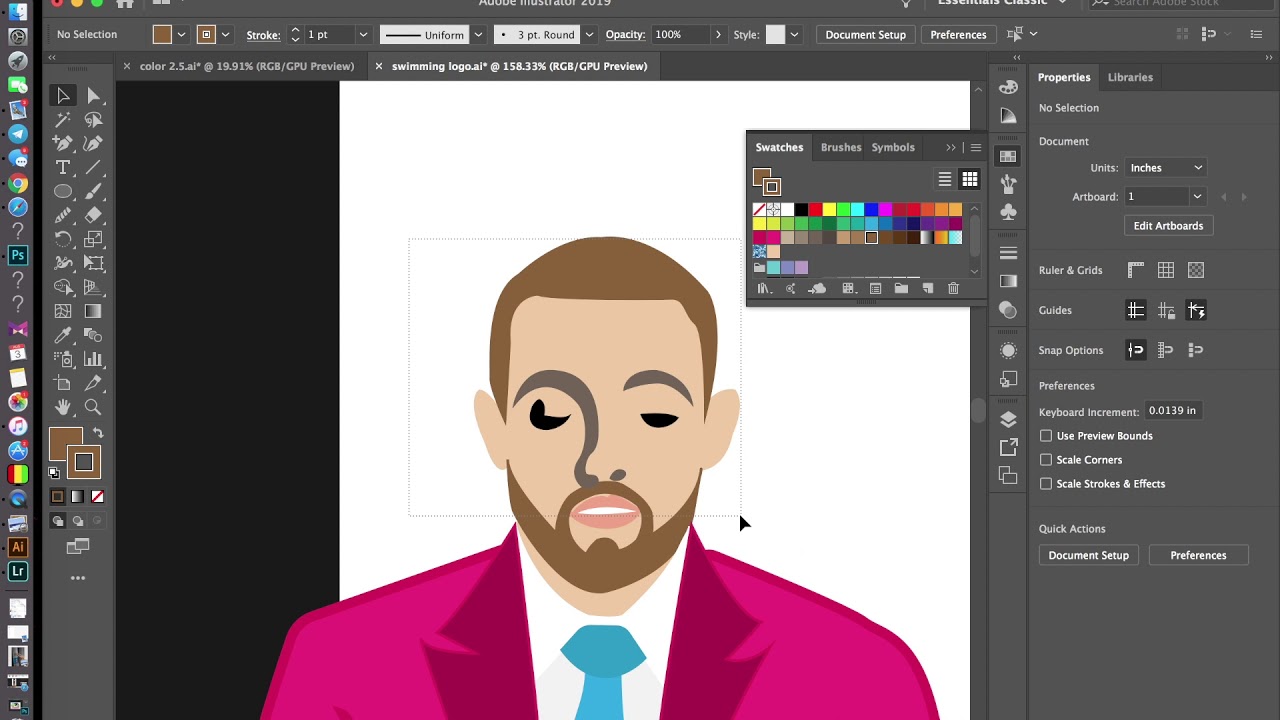Image resolution: width=1280 pixels, height=720 pixels.
Task: Click the Edit Artboards button
Action: coord(1168,226)
